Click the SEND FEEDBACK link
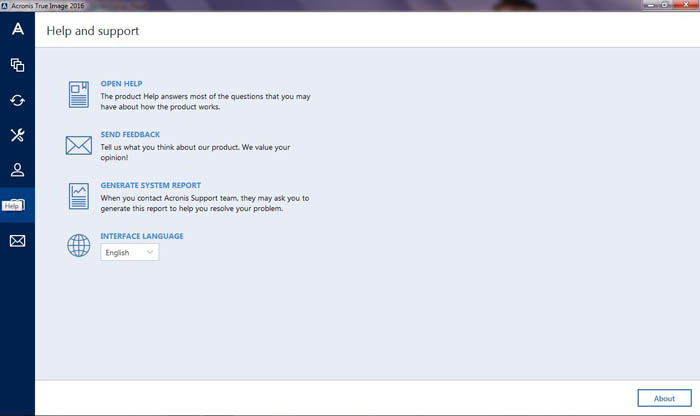The image size is (700, 416). 130,134
